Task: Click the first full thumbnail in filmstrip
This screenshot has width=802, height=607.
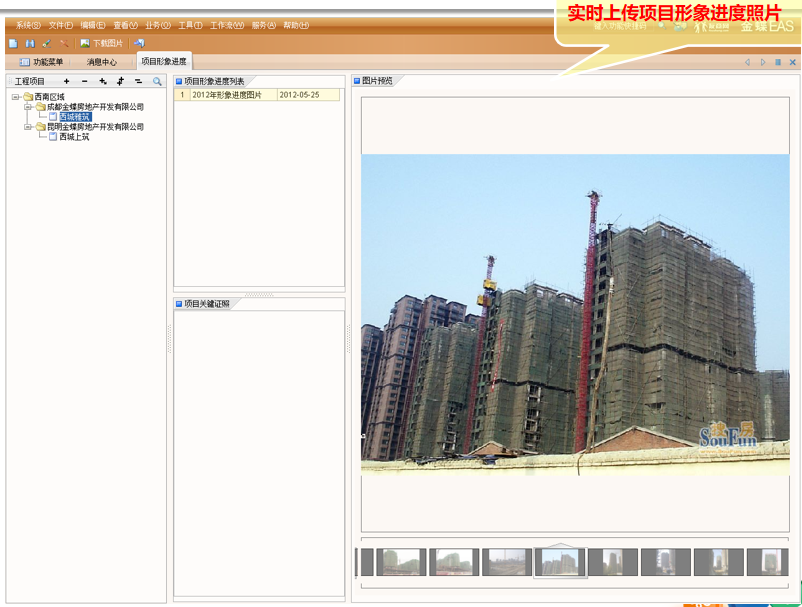Action: [402, 562]
